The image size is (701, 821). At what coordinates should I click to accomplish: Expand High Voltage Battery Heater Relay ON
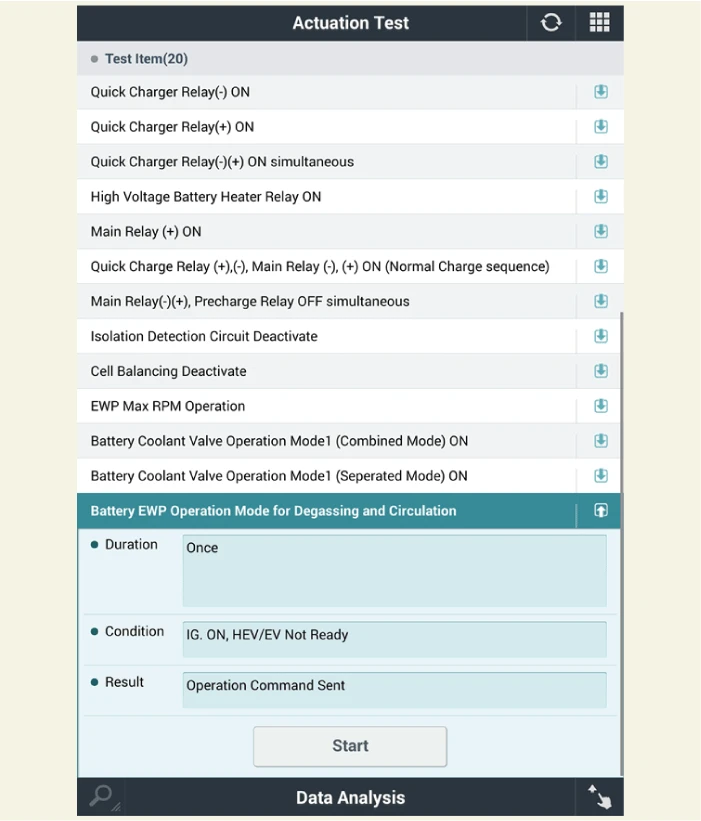[x=601, y=196]
